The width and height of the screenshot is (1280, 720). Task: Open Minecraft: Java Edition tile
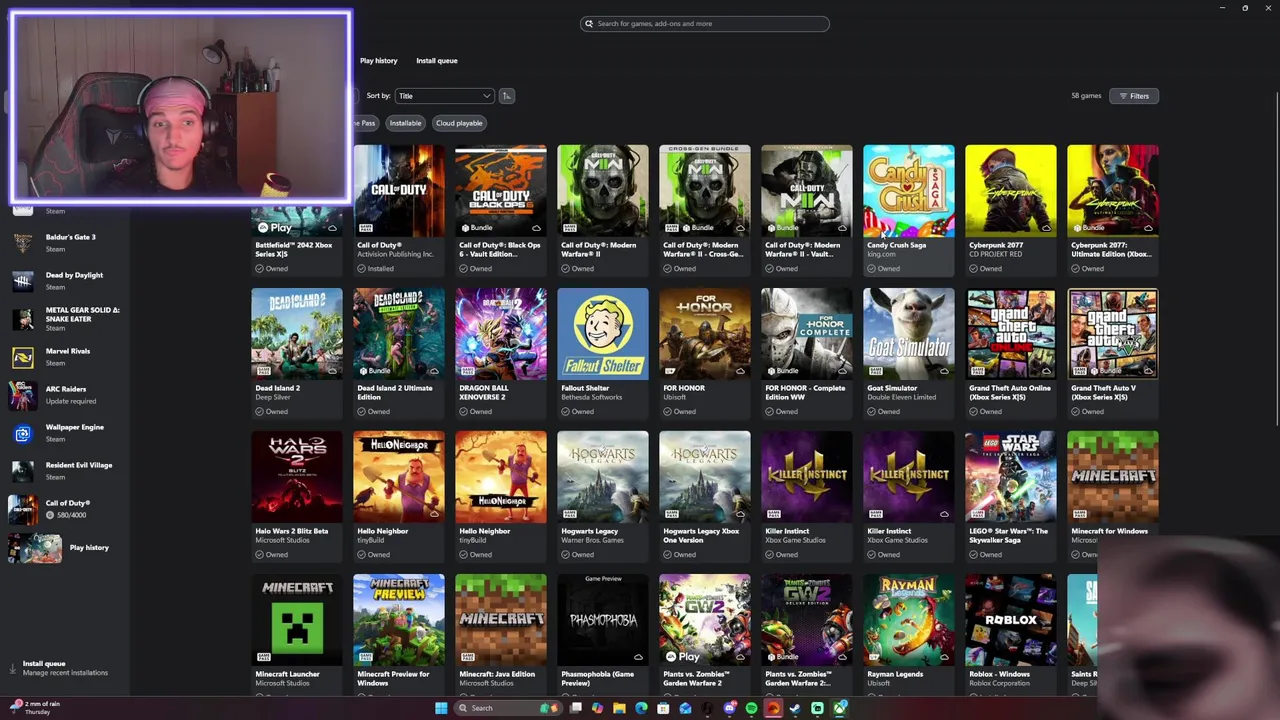pyautogui.click(x=501, y=633)
